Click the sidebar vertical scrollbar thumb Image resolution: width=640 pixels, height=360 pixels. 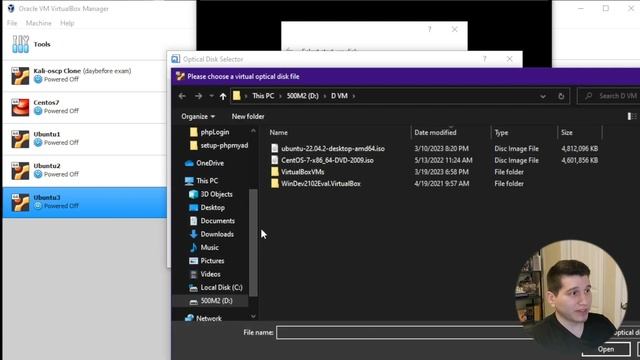(253, 243)
